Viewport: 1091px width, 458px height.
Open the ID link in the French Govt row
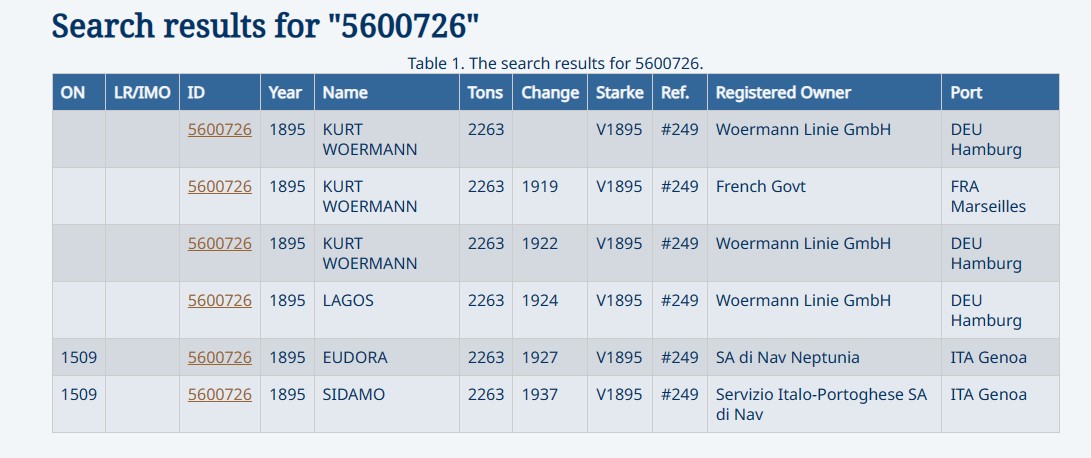[220, 186]
